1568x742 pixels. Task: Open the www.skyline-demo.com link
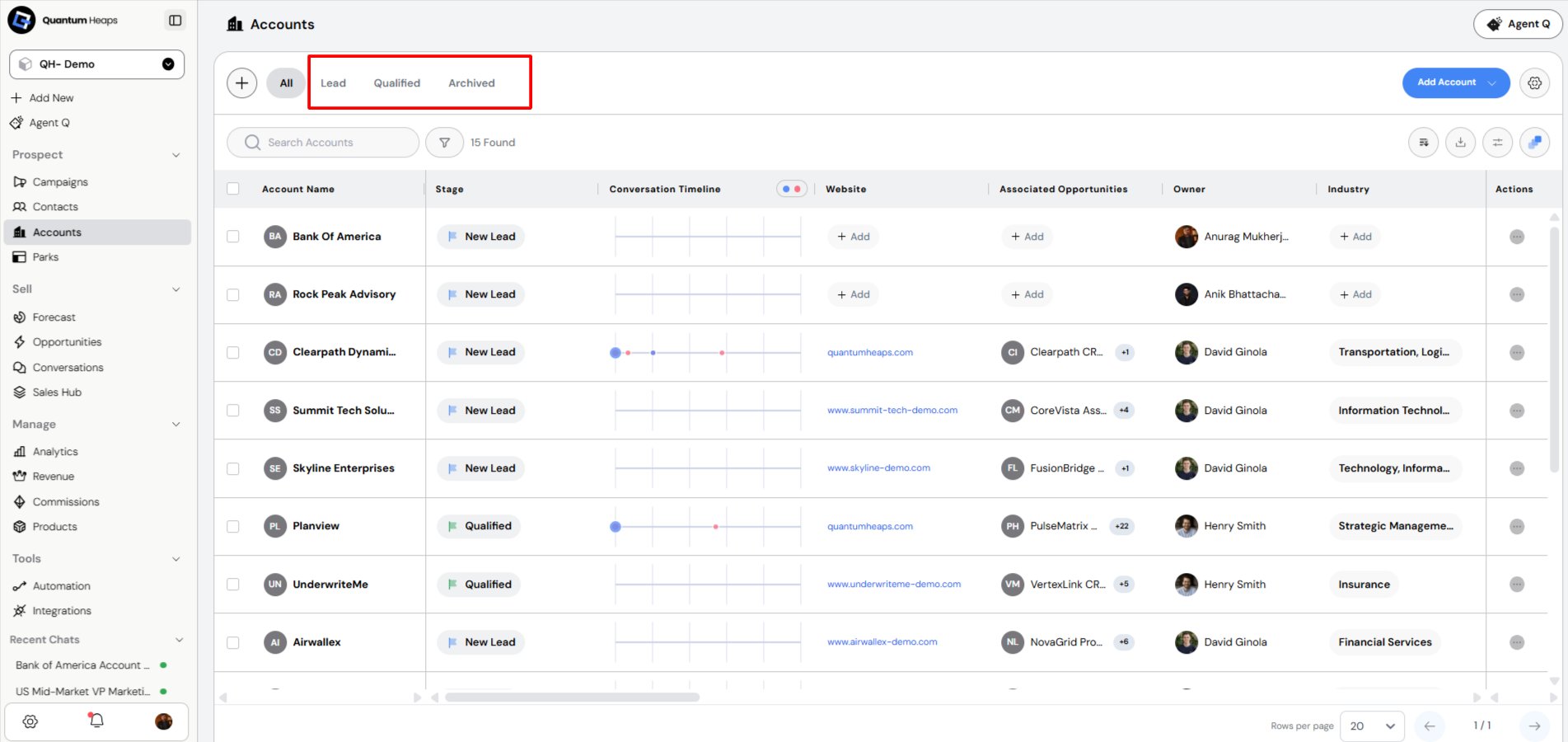tap(878, 468)
